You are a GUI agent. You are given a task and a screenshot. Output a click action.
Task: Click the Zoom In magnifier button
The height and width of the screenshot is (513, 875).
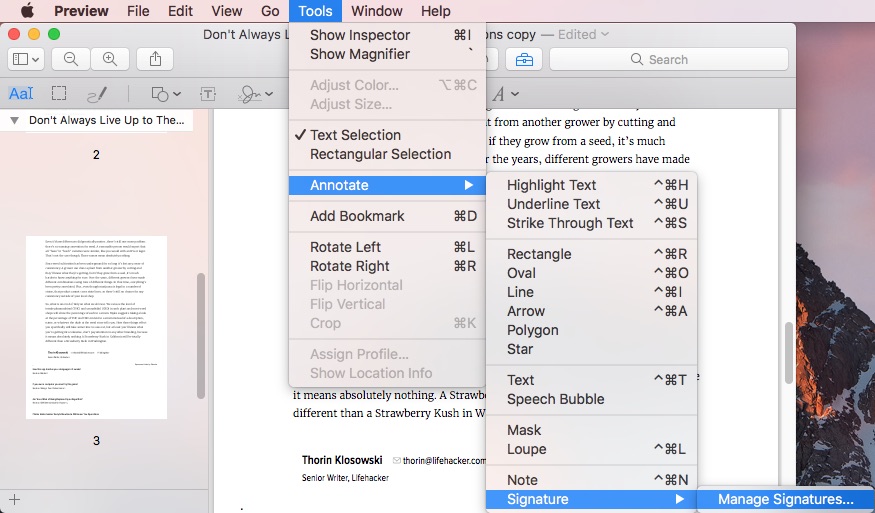109,59
